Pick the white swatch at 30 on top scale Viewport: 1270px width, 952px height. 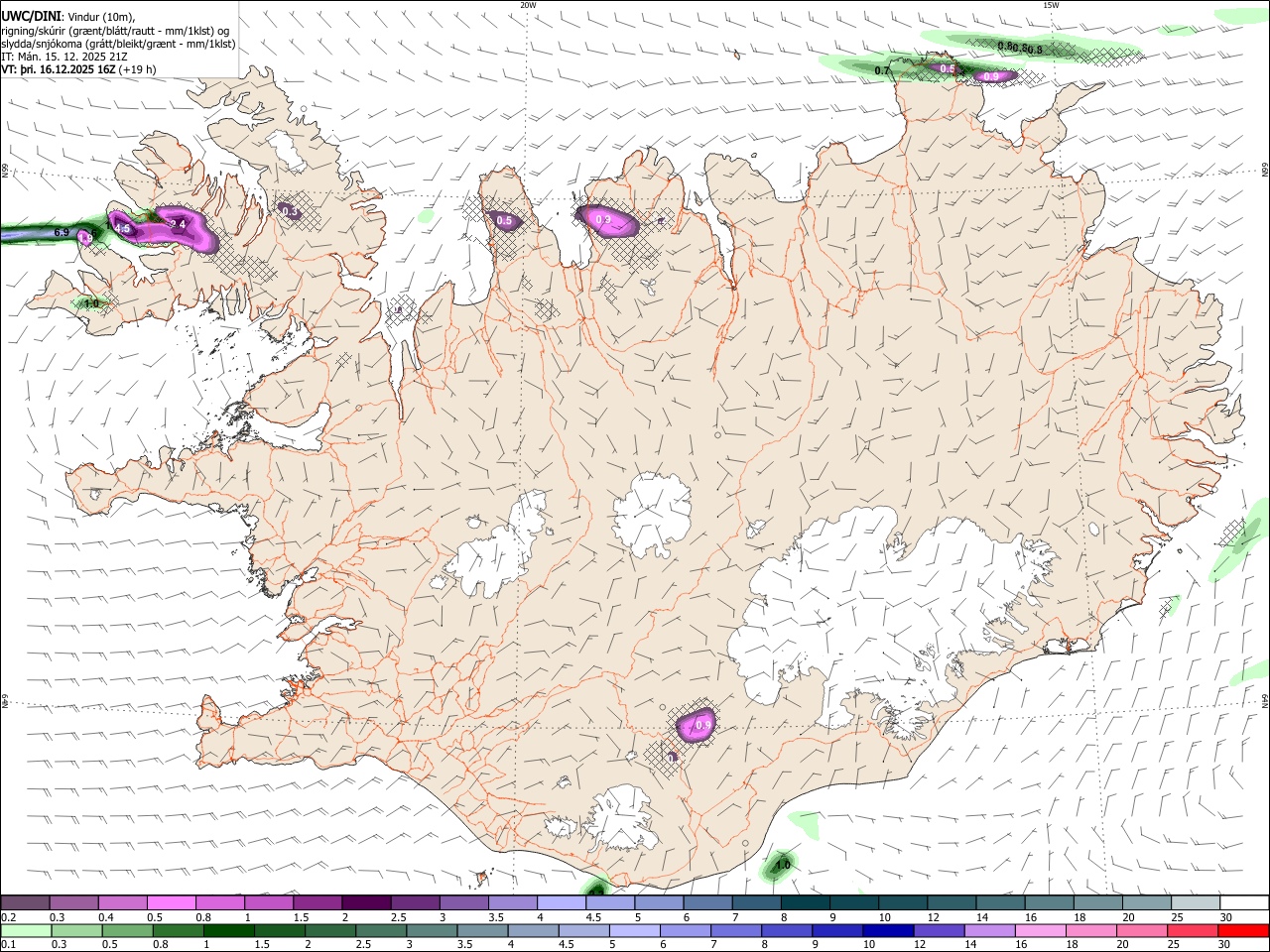tap(1245, 903)
